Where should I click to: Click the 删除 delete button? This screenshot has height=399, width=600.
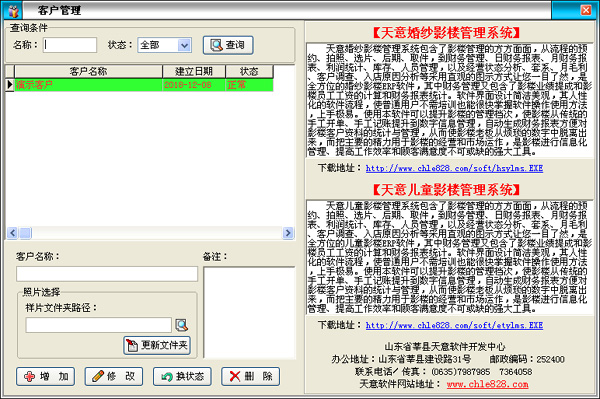(x=250, y=376)
